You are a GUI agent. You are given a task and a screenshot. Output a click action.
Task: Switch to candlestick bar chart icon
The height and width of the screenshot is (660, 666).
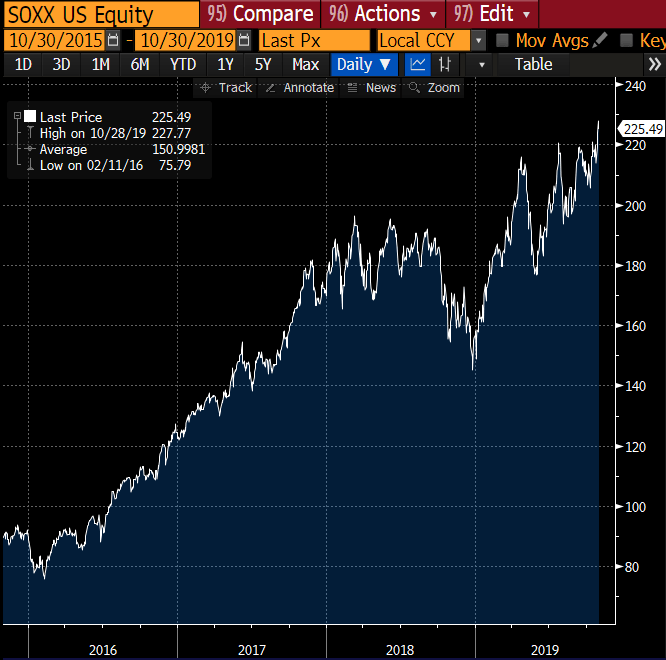pos(445,65)
